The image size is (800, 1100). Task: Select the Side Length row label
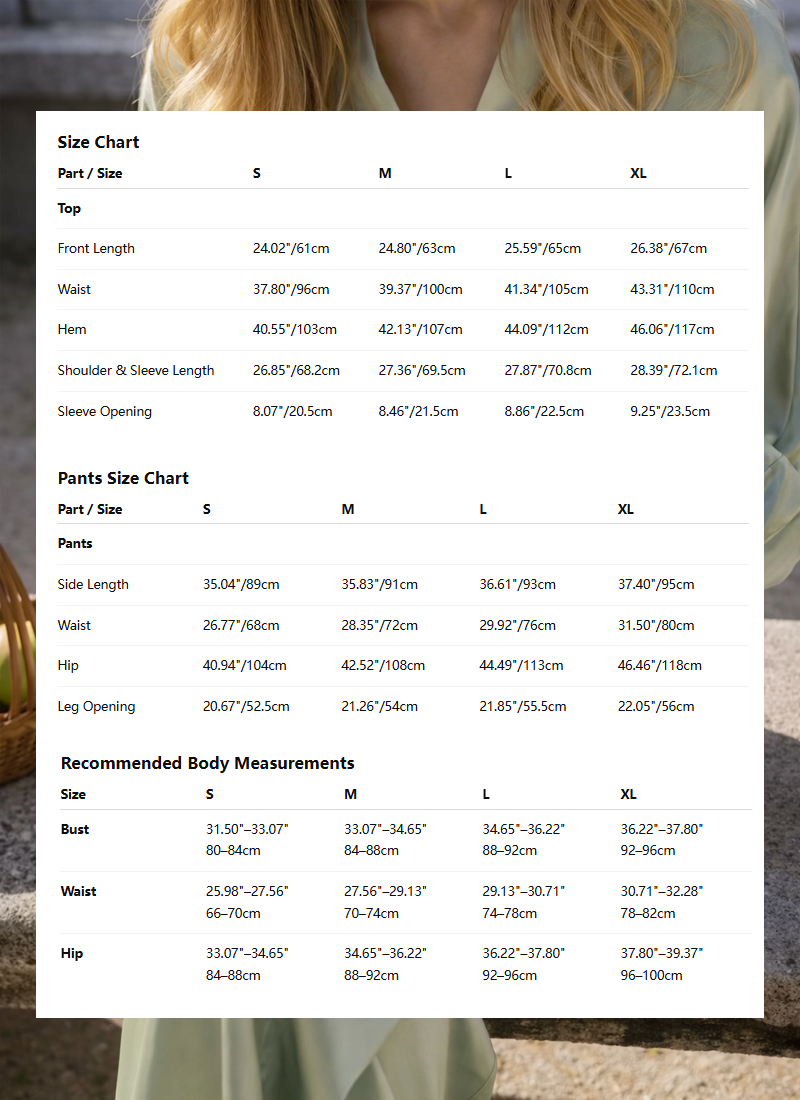[x=93, y=584]
